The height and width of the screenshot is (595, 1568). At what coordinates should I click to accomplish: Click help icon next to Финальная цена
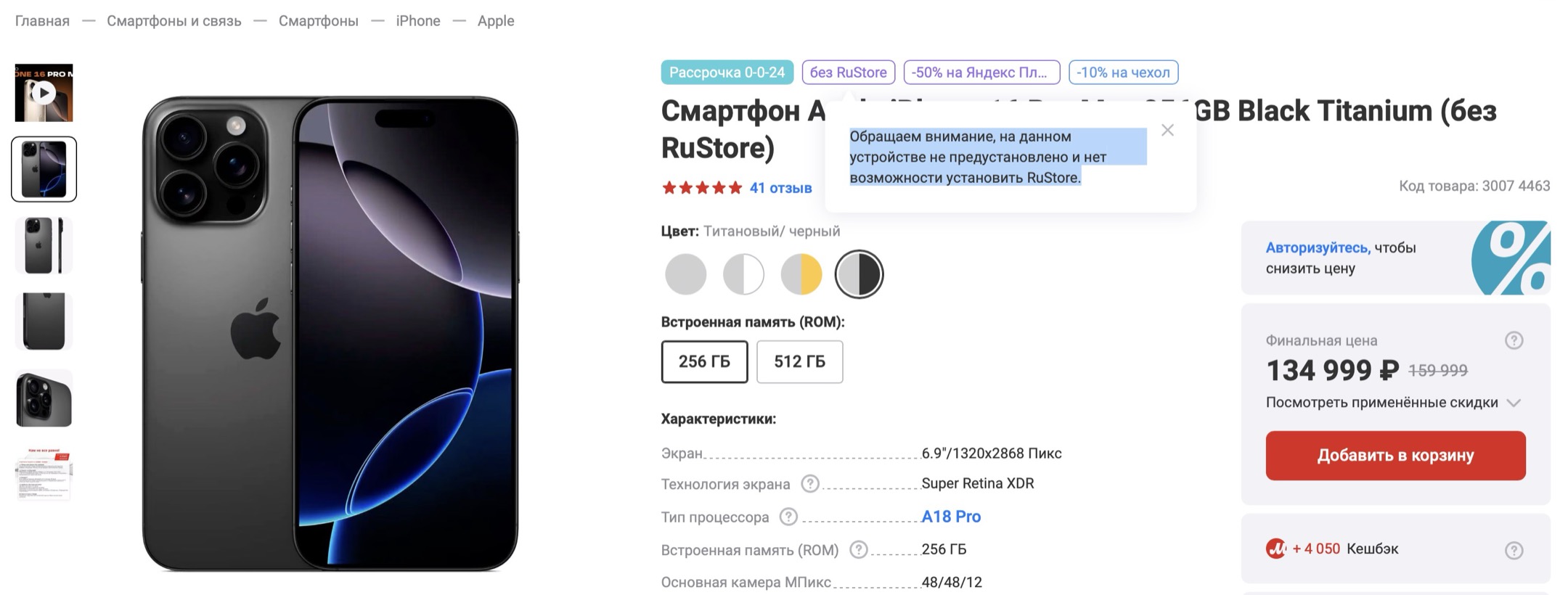(x=1514, y=340)
